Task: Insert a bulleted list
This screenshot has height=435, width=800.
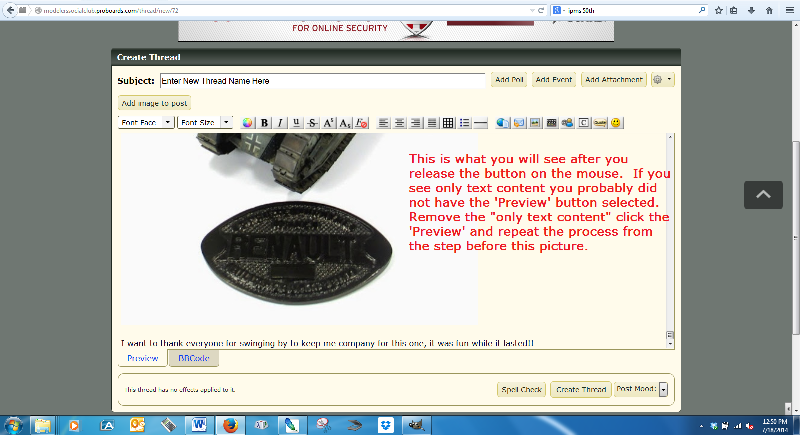Action: 464,123
